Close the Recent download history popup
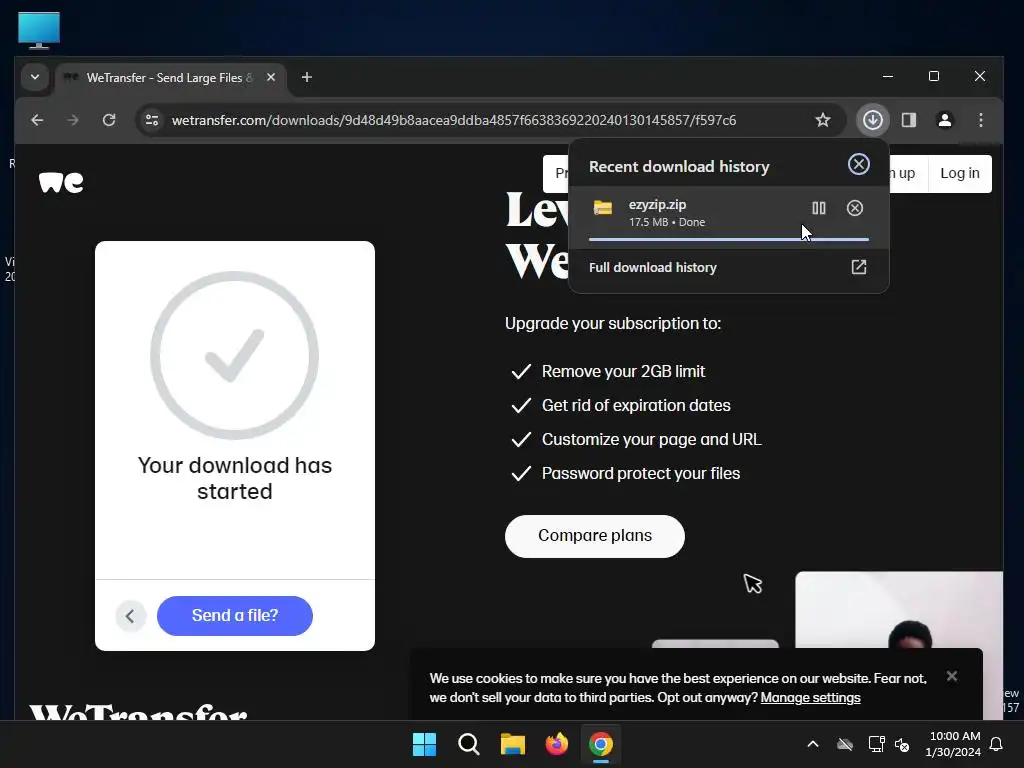Screen dimensions: 1024x768 point(858,165)
